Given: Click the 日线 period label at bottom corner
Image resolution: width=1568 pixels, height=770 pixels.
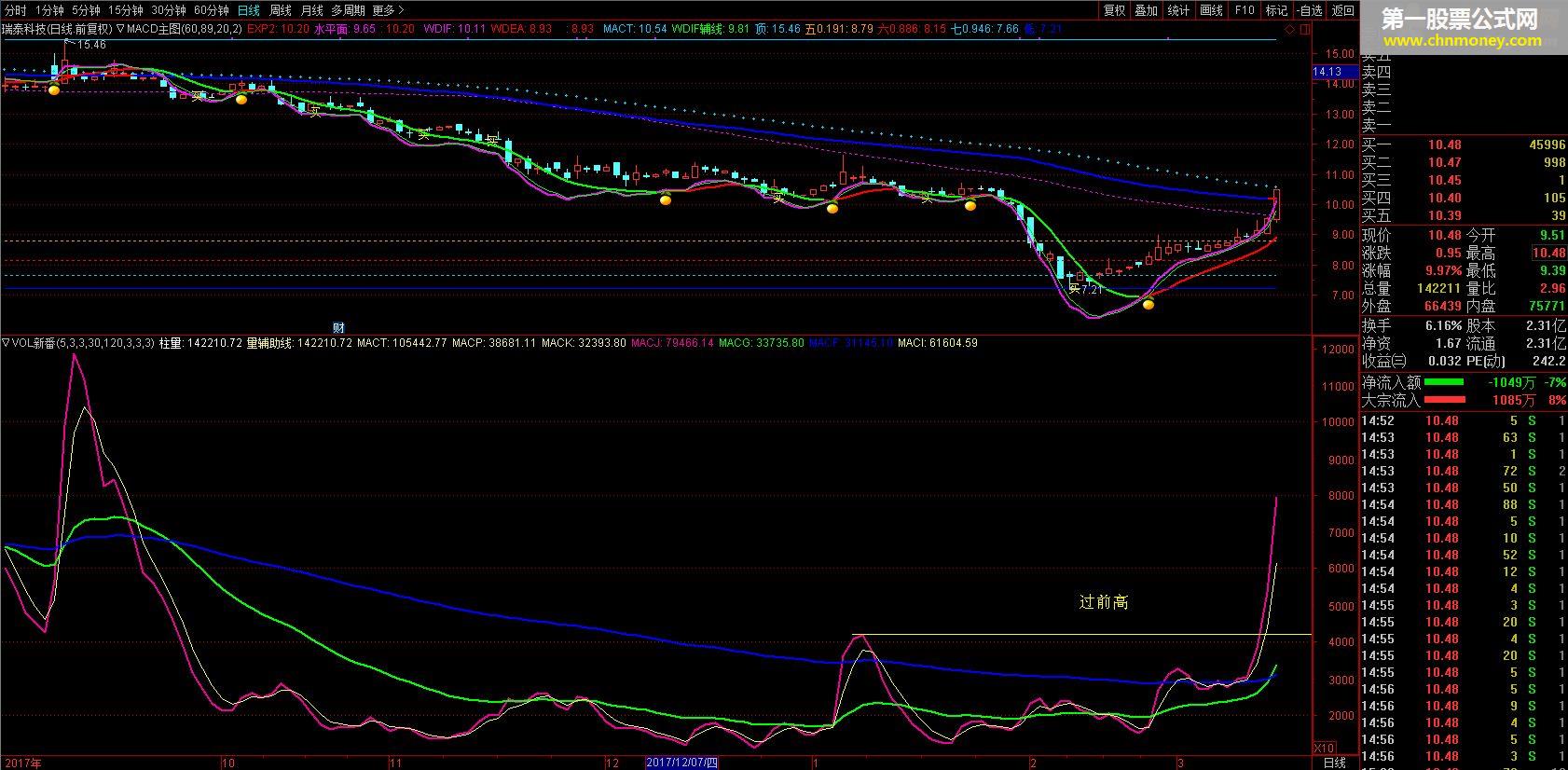Looking at the screenshot, I should point(1335,763).
